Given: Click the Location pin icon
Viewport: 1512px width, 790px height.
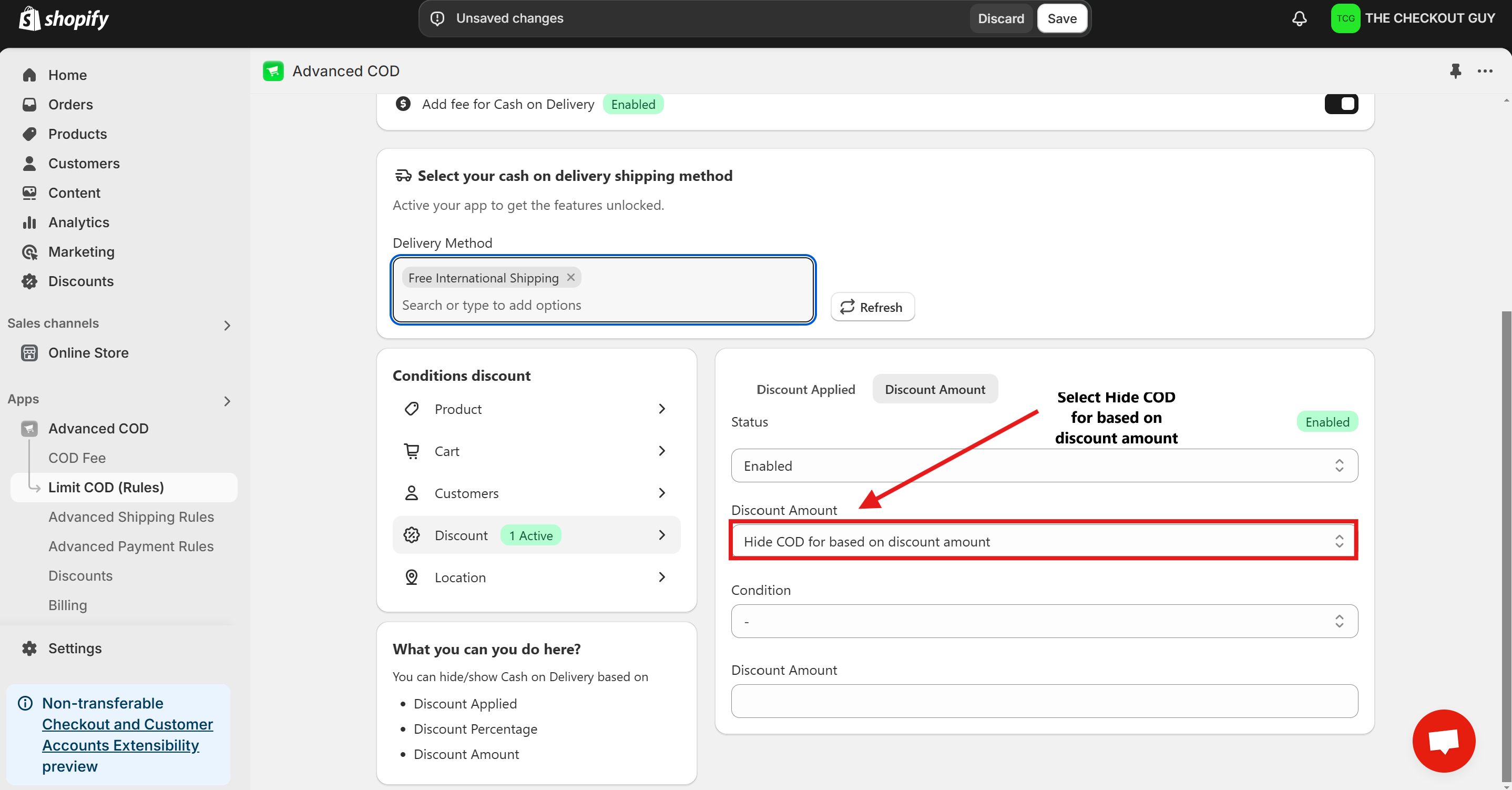Looking at the screenshot, I should (412, 578).
